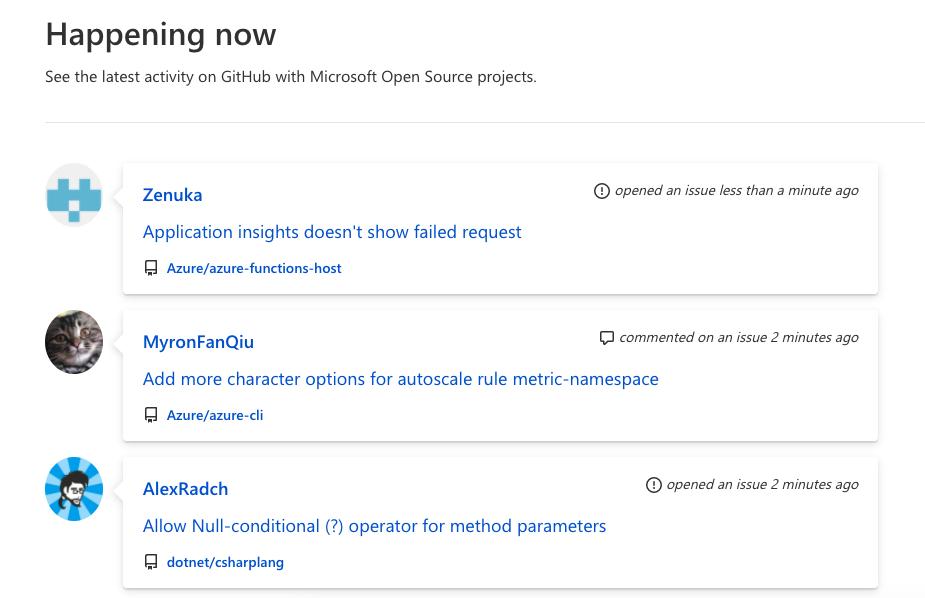Image resolution: width=925 pixels, height=598 pixels.
Task: Click MyronFanQiu's cat avatar
Action: click(x=74, y=342)
